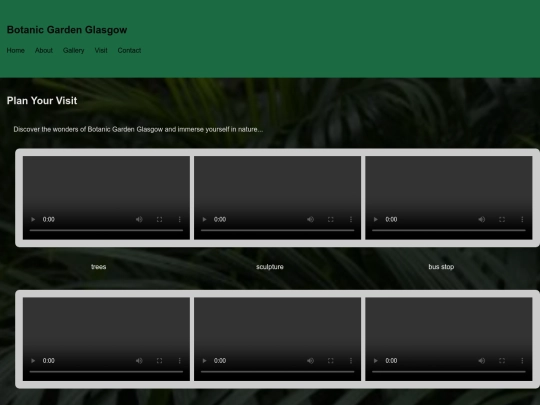Click the 'Plan Your Visit' heading
540x405 pixels.
(42, 101)
